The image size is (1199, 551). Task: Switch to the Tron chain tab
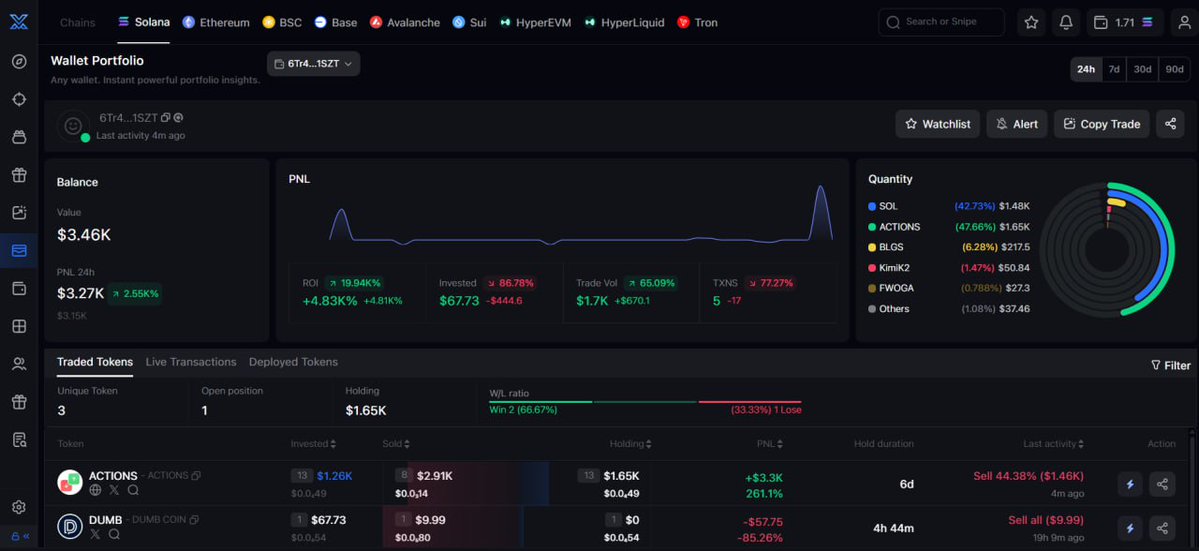697,22
